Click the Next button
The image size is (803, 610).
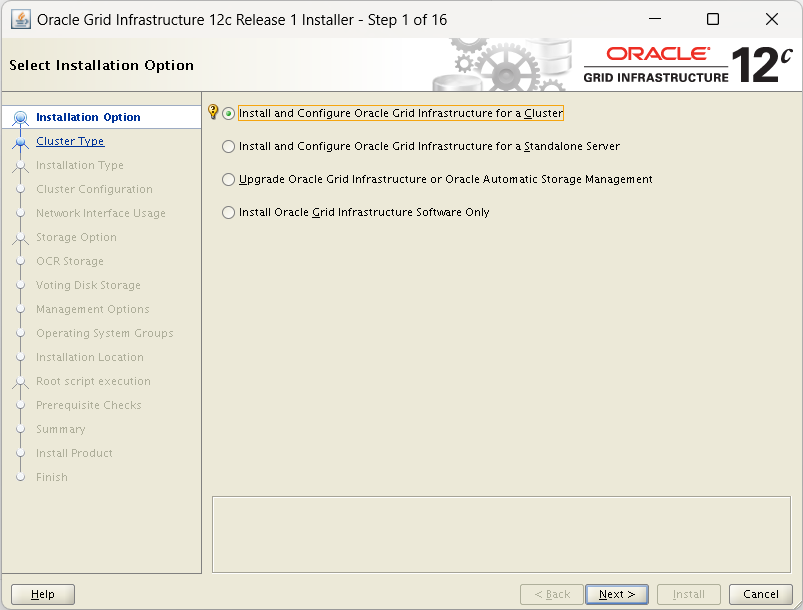(x=617, y=594)
